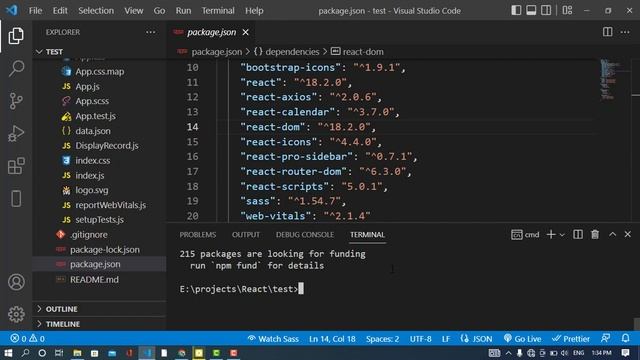Open the customize layout icon
Screen dimensions: 640x360
[x=567, y=10]
